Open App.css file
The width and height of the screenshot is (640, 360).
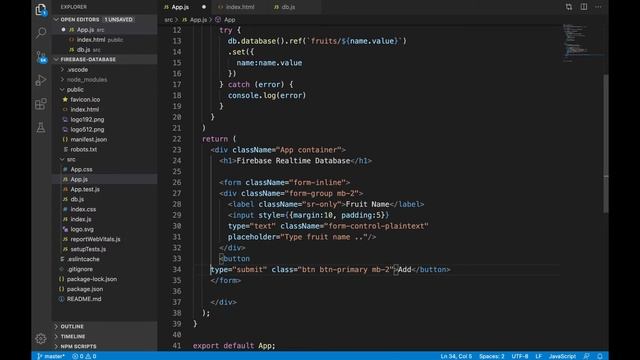coord(104,169)
